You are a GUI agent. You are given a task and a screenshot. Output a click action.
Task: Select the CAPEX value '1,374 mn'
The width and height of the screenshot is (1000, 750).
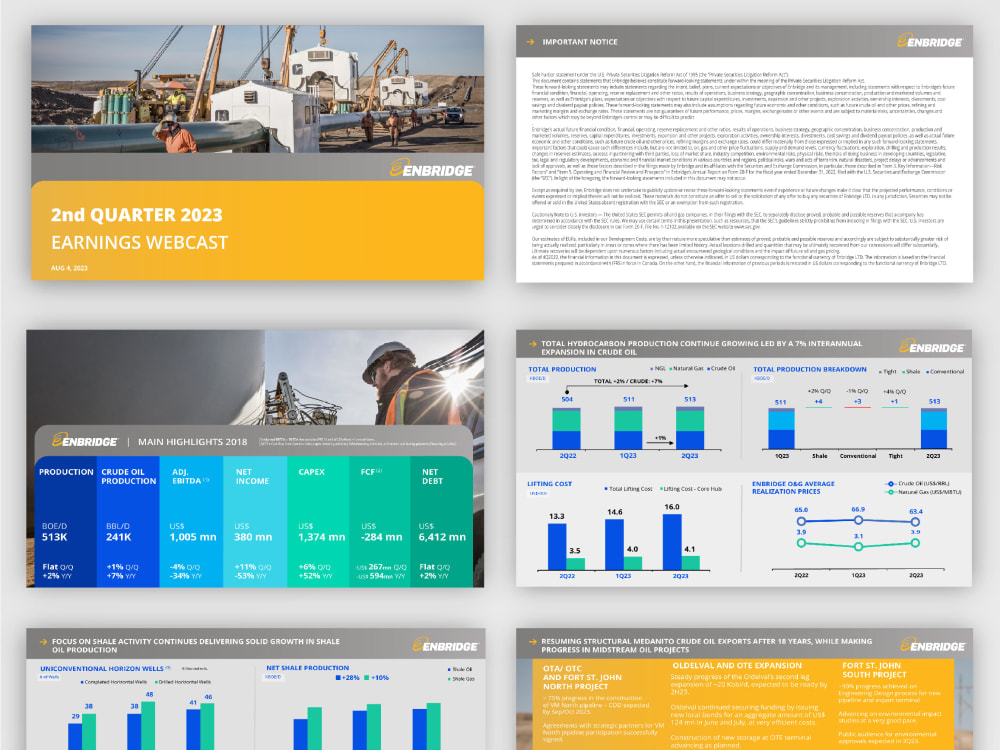(x=321, y=537)
